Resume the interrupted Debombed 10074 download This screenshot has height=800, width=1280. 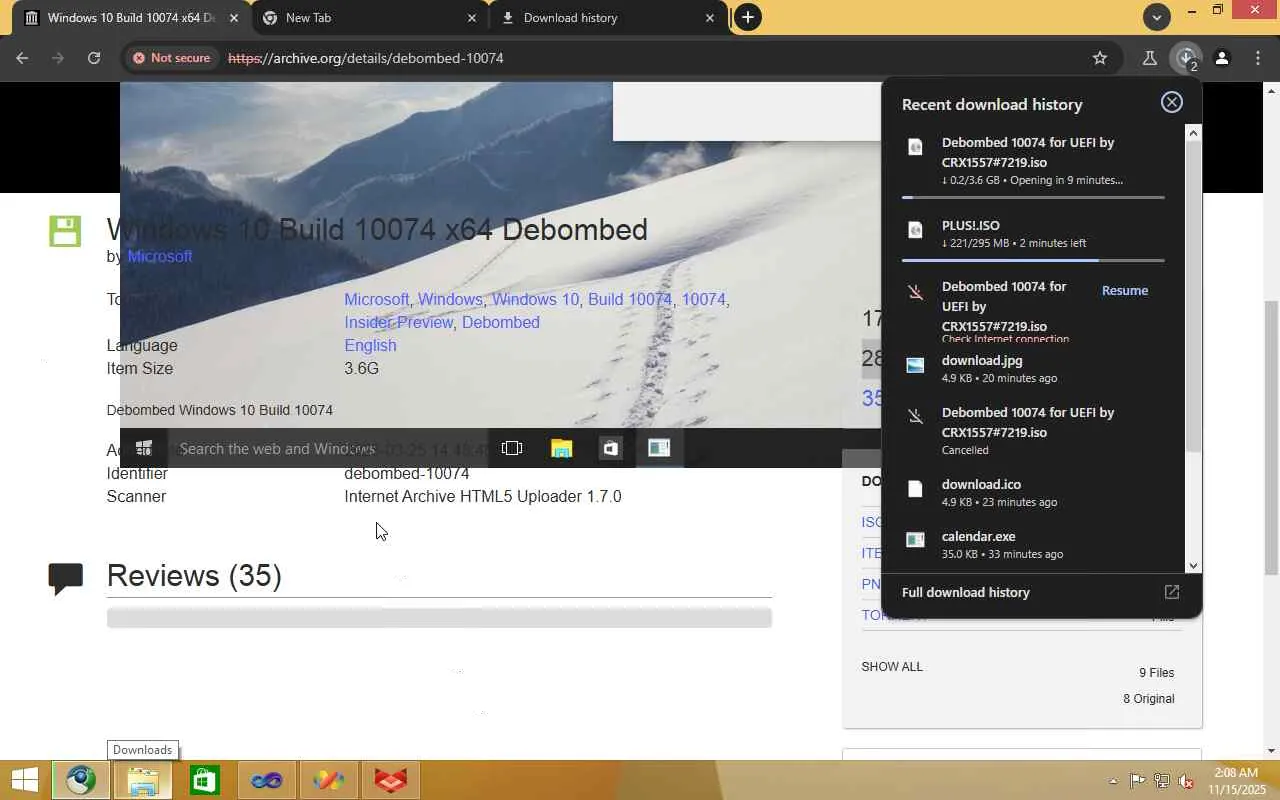click(x=1125, y=290)
